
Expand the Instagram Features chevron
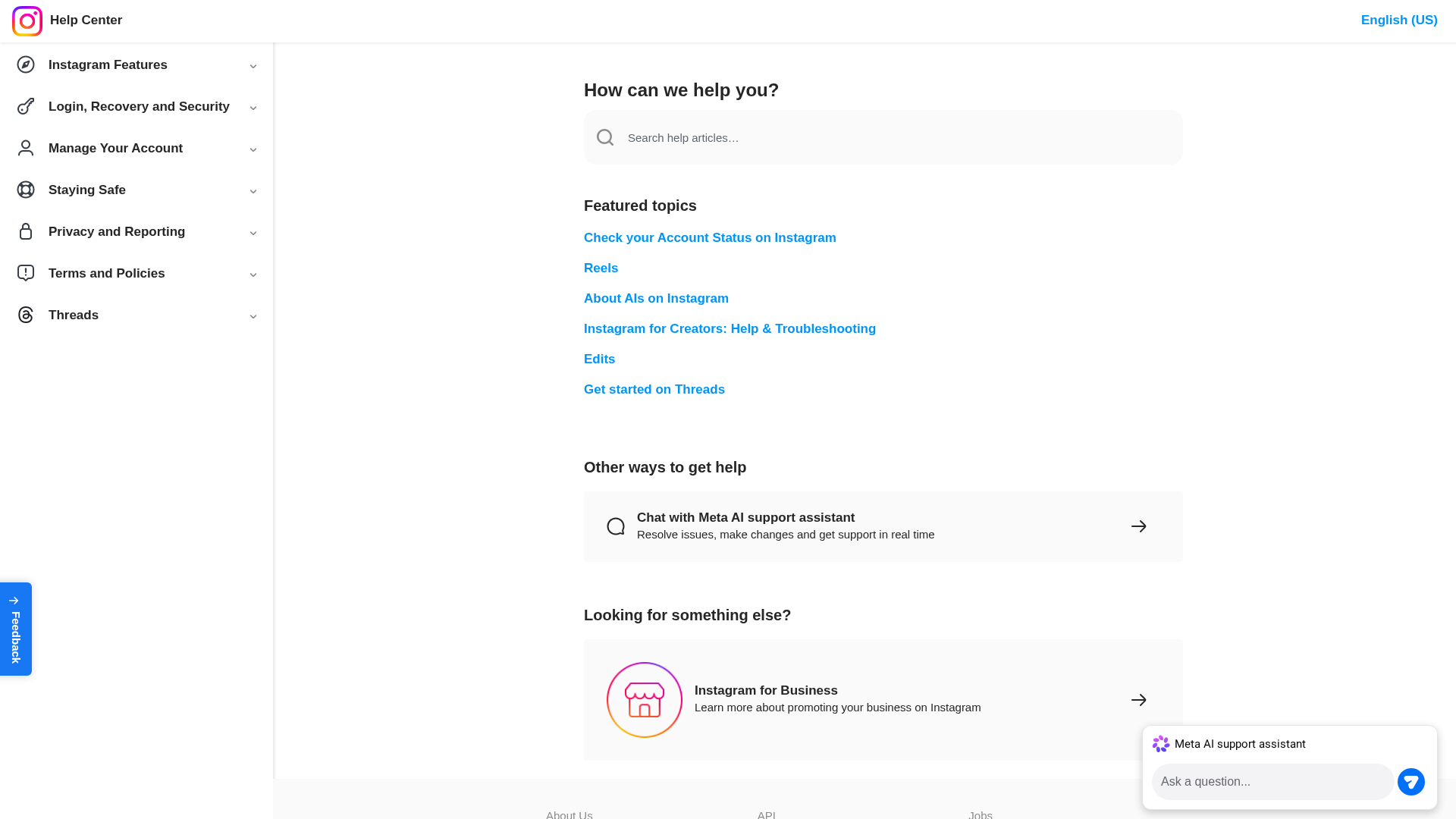click(x=253, y=66)
